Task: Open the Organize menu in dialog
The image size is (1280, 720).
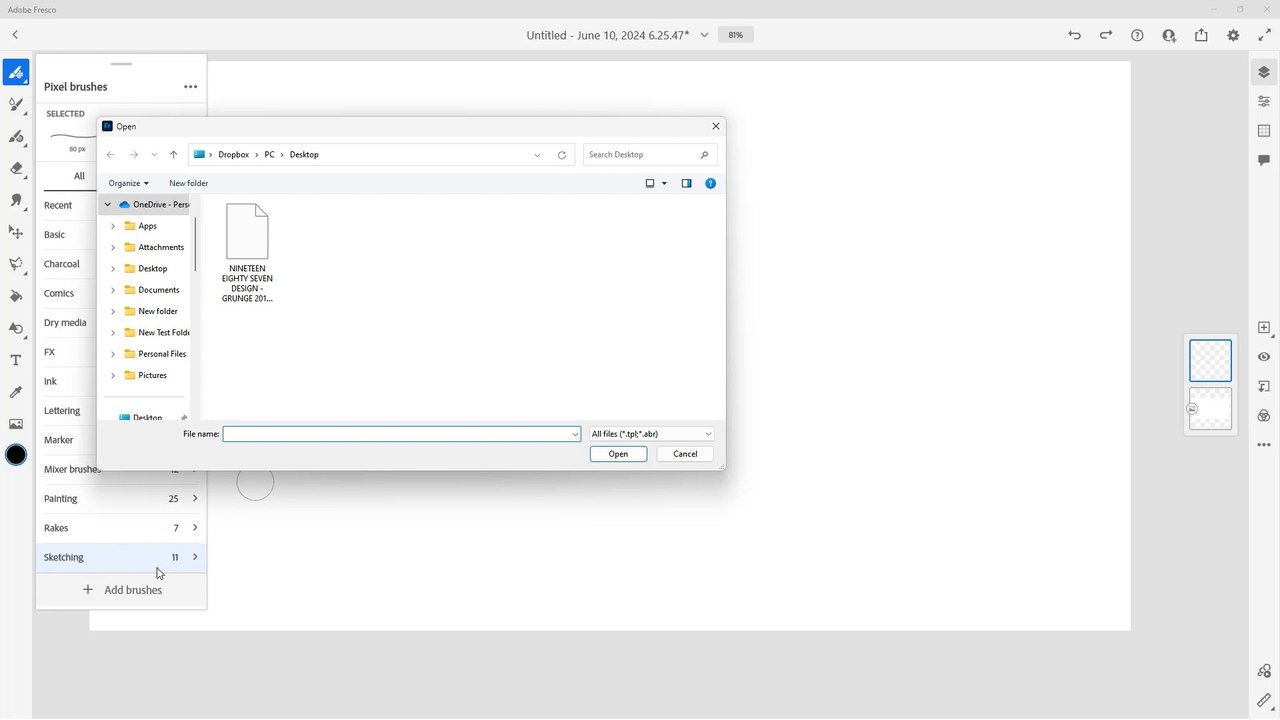Action: pyautogui.click(x=128, y=183)
